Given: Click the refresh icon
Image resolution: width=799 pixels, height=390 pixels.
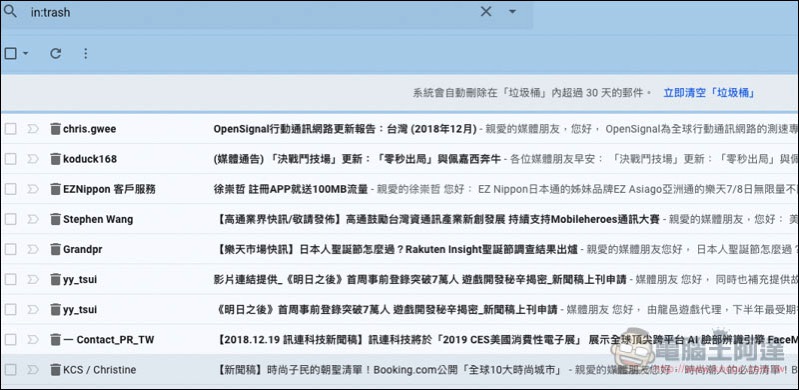Looking at the screenshot, I should 56,53.
